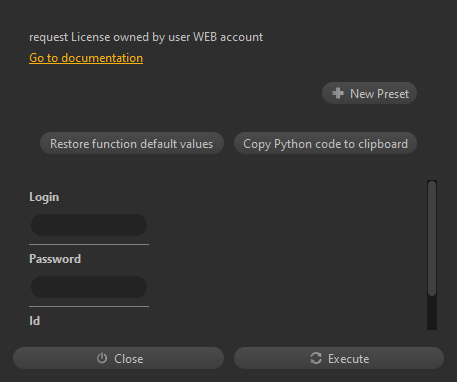Open the Go to documentation link

tap(86, 58)
